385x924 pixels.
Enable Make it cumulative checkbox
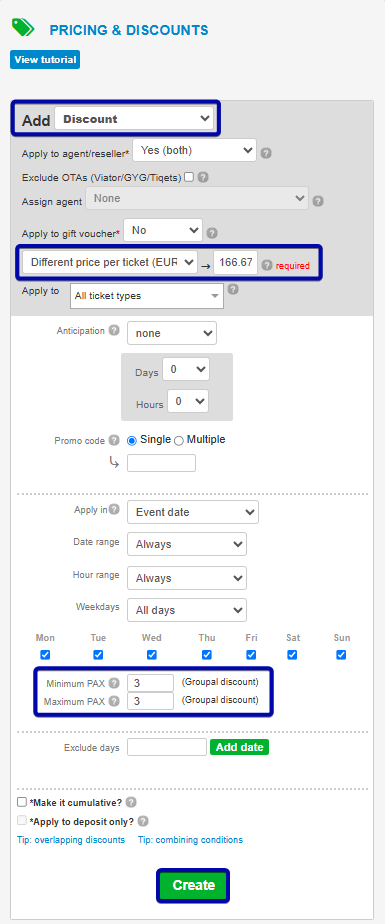pyautogui.click(x=22, y=802)
